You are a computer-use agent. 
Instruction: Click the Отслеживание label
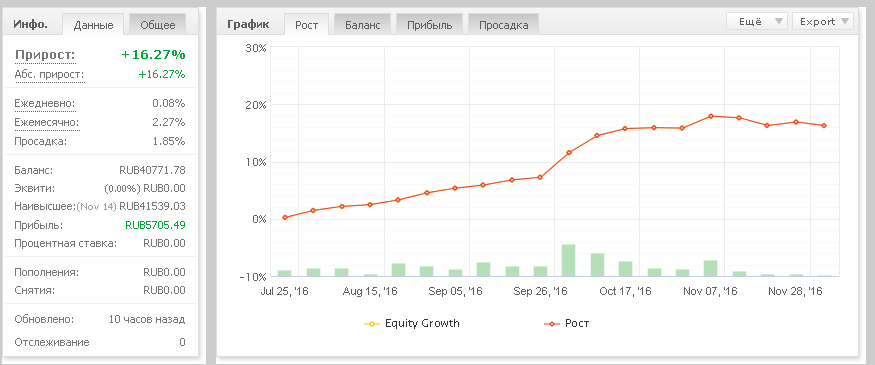52,342
